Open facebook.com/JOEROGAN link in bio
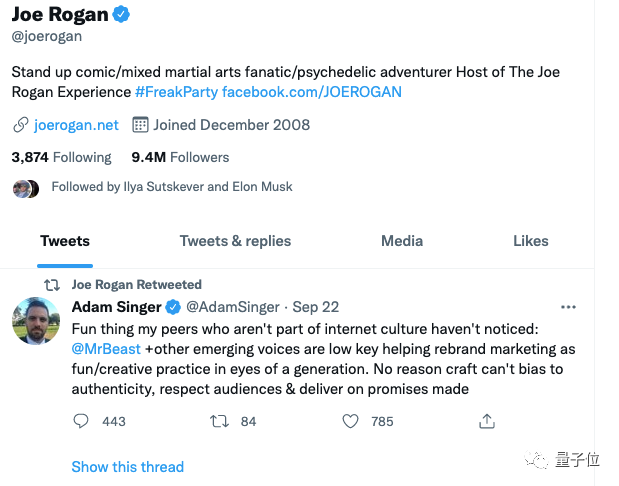This screenshot has width=619, height=486. 312,92
